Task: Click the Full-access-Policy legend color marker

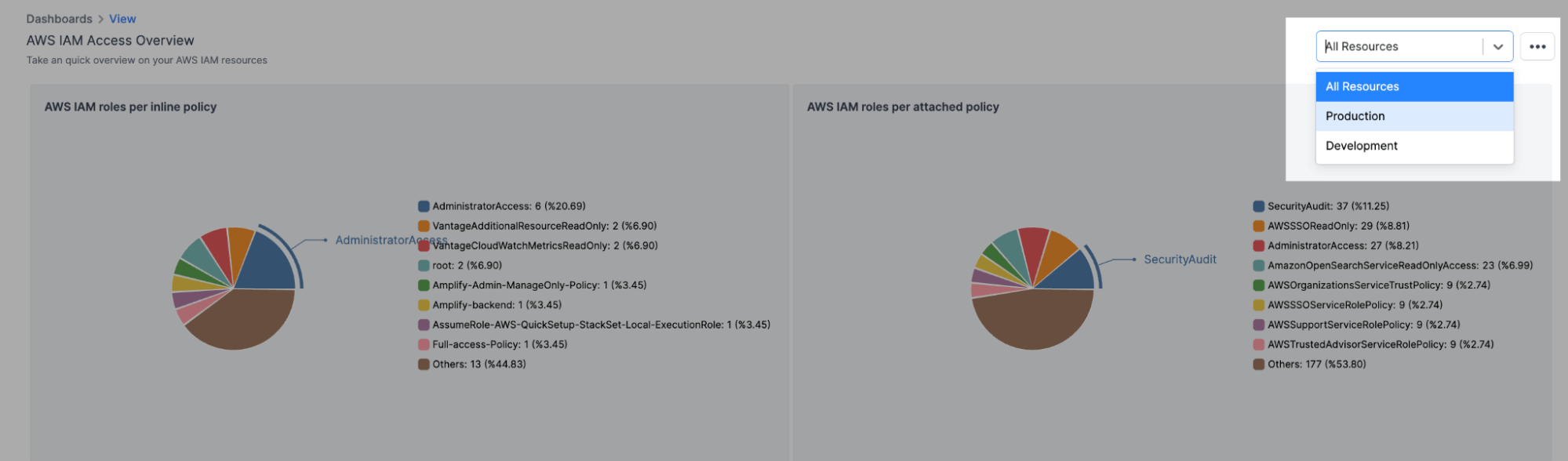Action: 424,343
